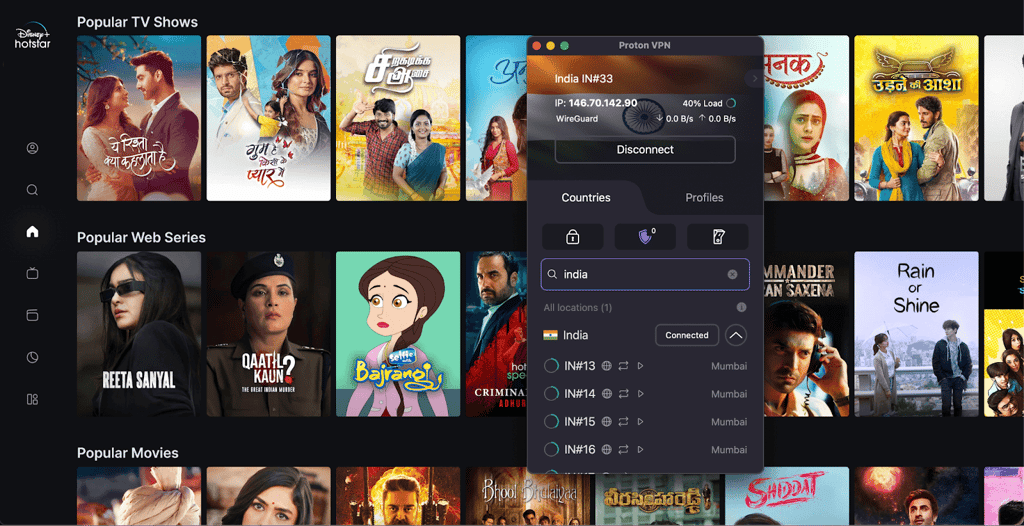The height and width of the screenshot is (526, 1024).
Task: Go to Hotstar Home in sidebar
Action: pos(32,231)
